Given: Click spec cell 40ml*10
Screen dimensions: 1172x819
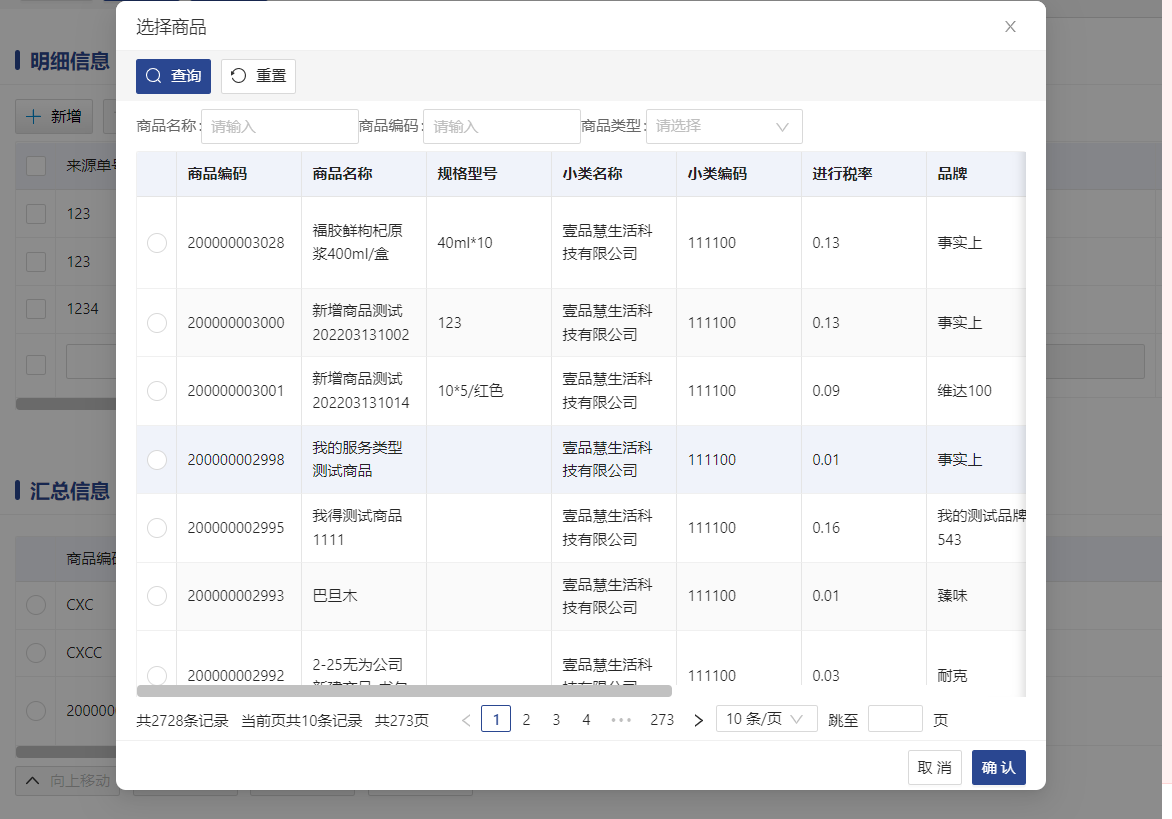Looking at the screenshot, I should point(465,243).
